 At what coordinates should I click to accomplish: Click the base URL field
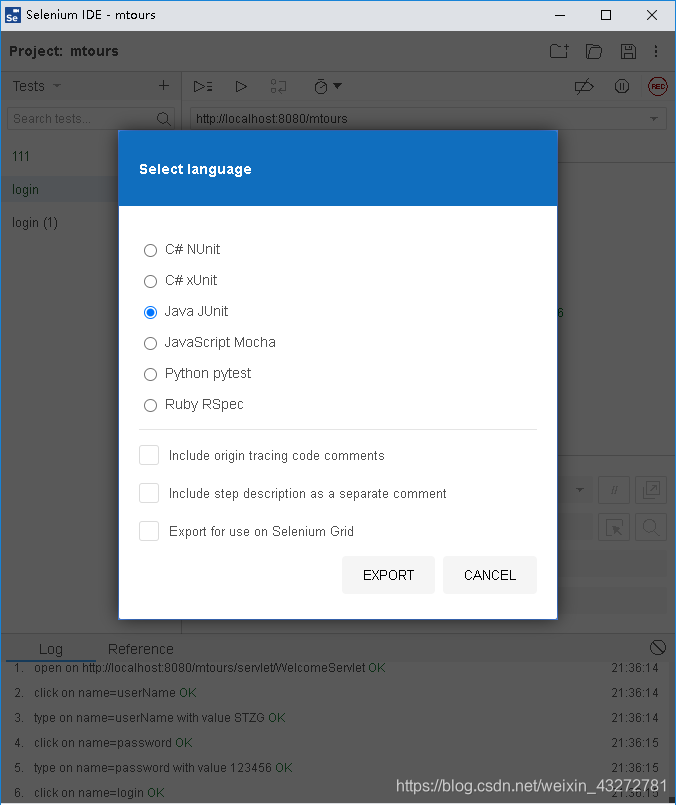[x=428, y=119]
